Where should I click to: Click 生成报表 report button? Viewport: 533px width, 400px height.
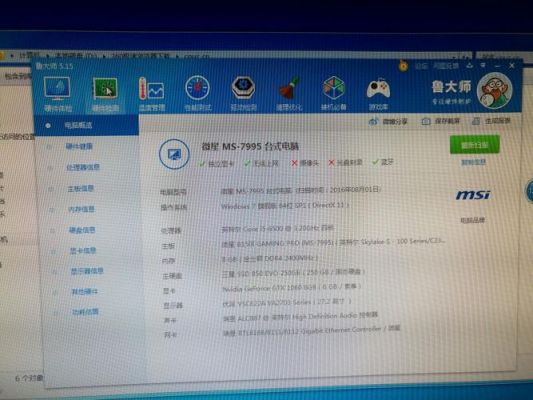point(492,121)
